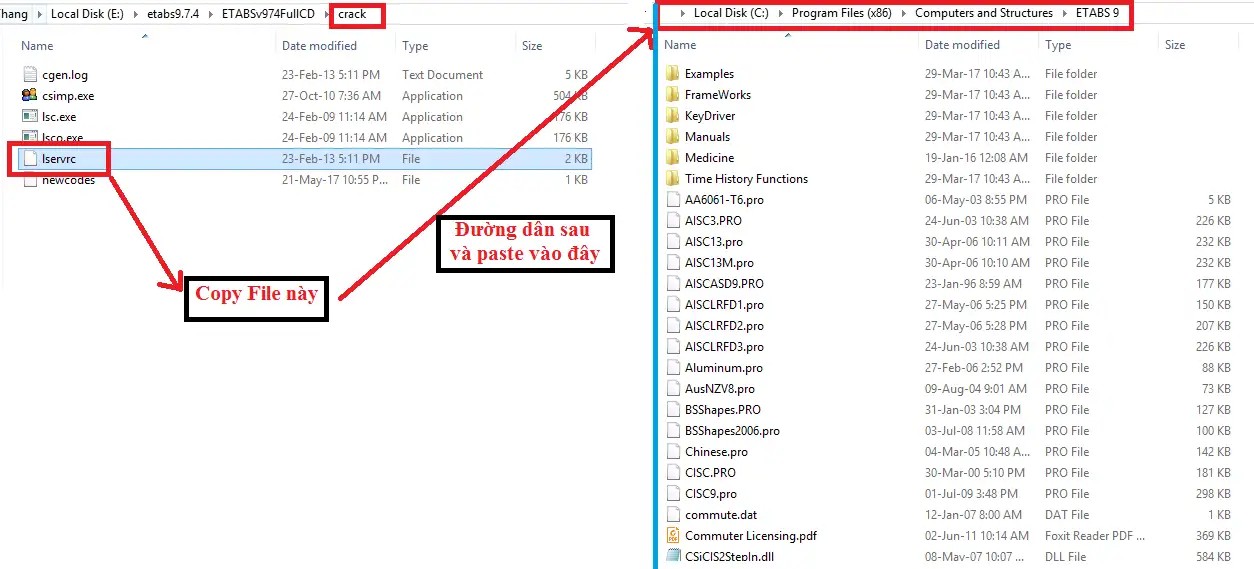This screenshot has height=569, width=1254.
Task: Click the Text Document type of cgen.log
Action: coord(442,75)
